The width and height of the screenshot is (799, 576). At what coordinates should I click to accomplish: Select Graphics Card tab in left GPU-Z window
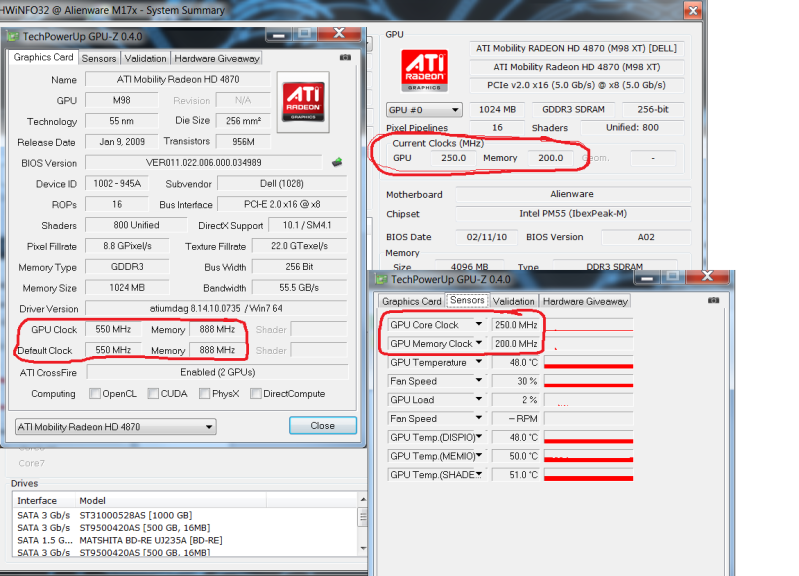point(43,57)
